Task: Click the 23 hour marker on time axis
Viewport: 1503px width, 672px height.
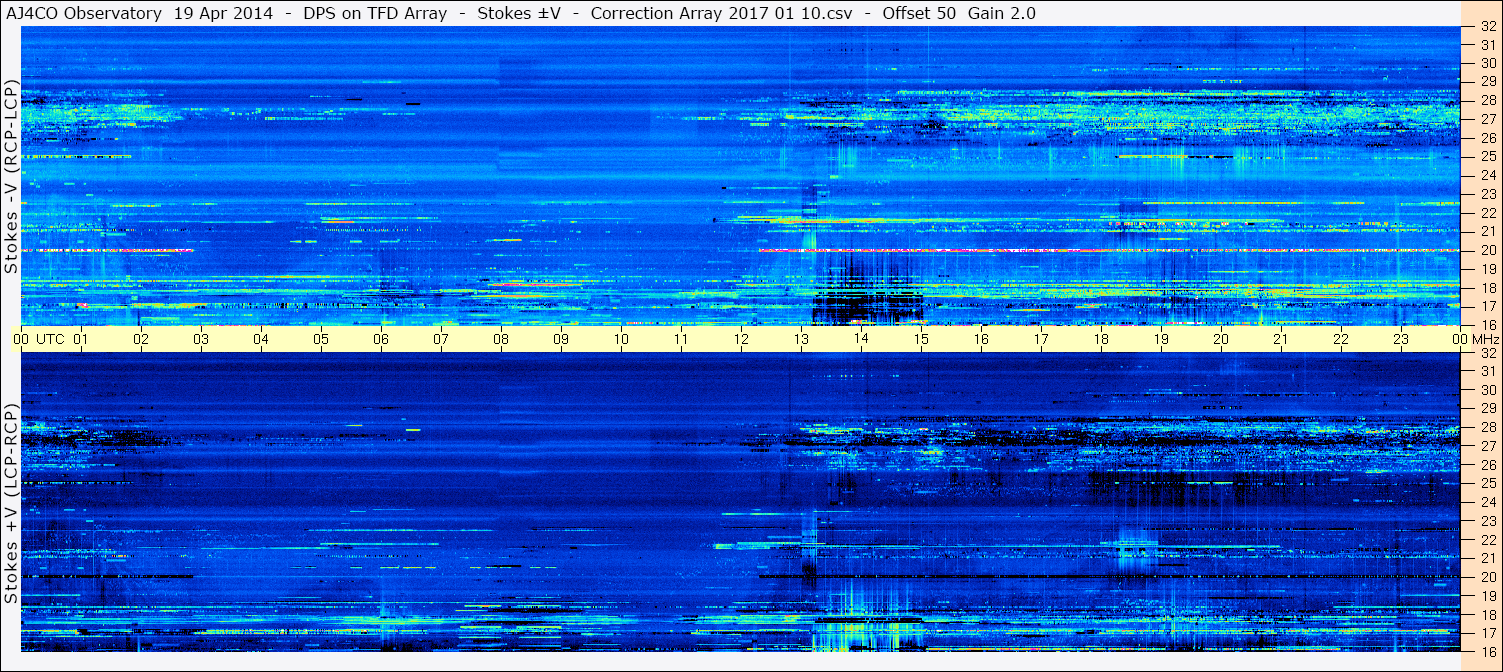Action: coord(1401,339)
